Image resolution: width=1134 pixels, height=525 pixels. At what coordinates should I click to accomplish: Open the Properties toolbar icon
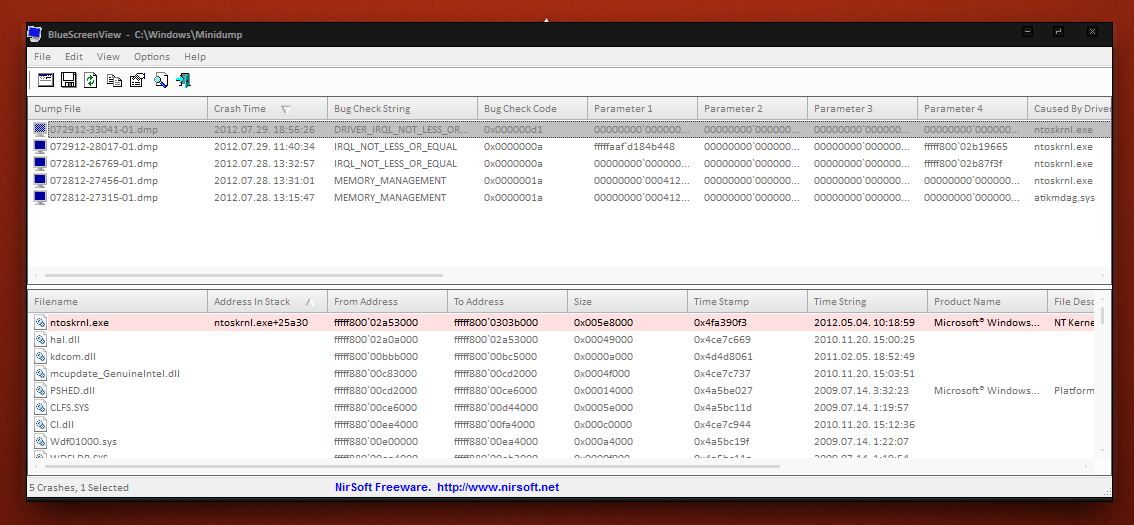137,80
